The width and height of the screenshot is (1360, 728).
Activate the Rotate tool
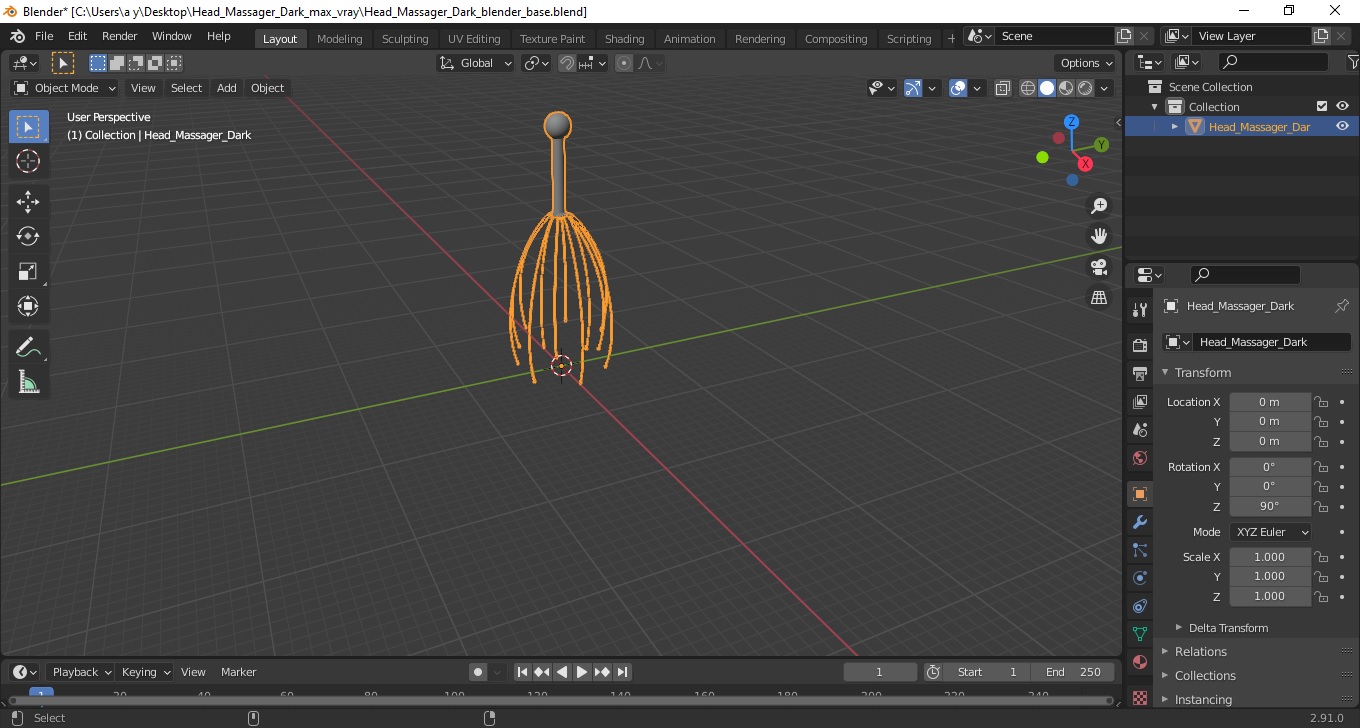[28, 236]
